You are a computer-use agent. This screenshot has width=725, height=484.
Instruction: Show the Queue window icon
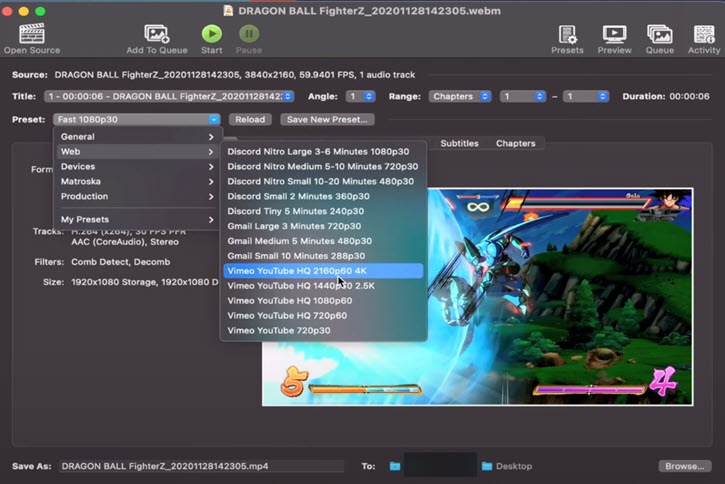659,34
